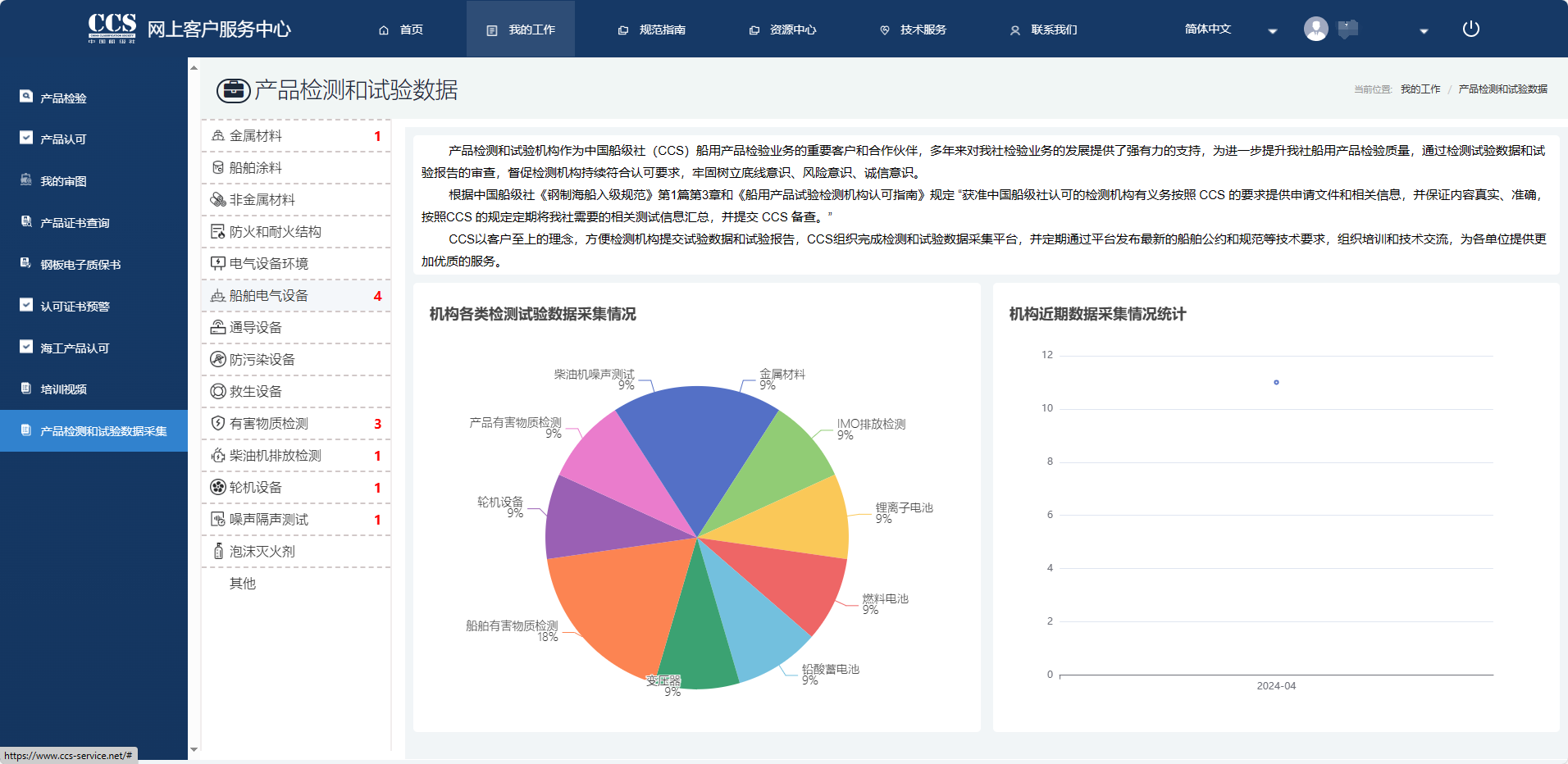Viewport: 1568px width, 764px height.
Task: Click the 泡沫灭火剂 extinguisher icon
Action: coord(218,552)
